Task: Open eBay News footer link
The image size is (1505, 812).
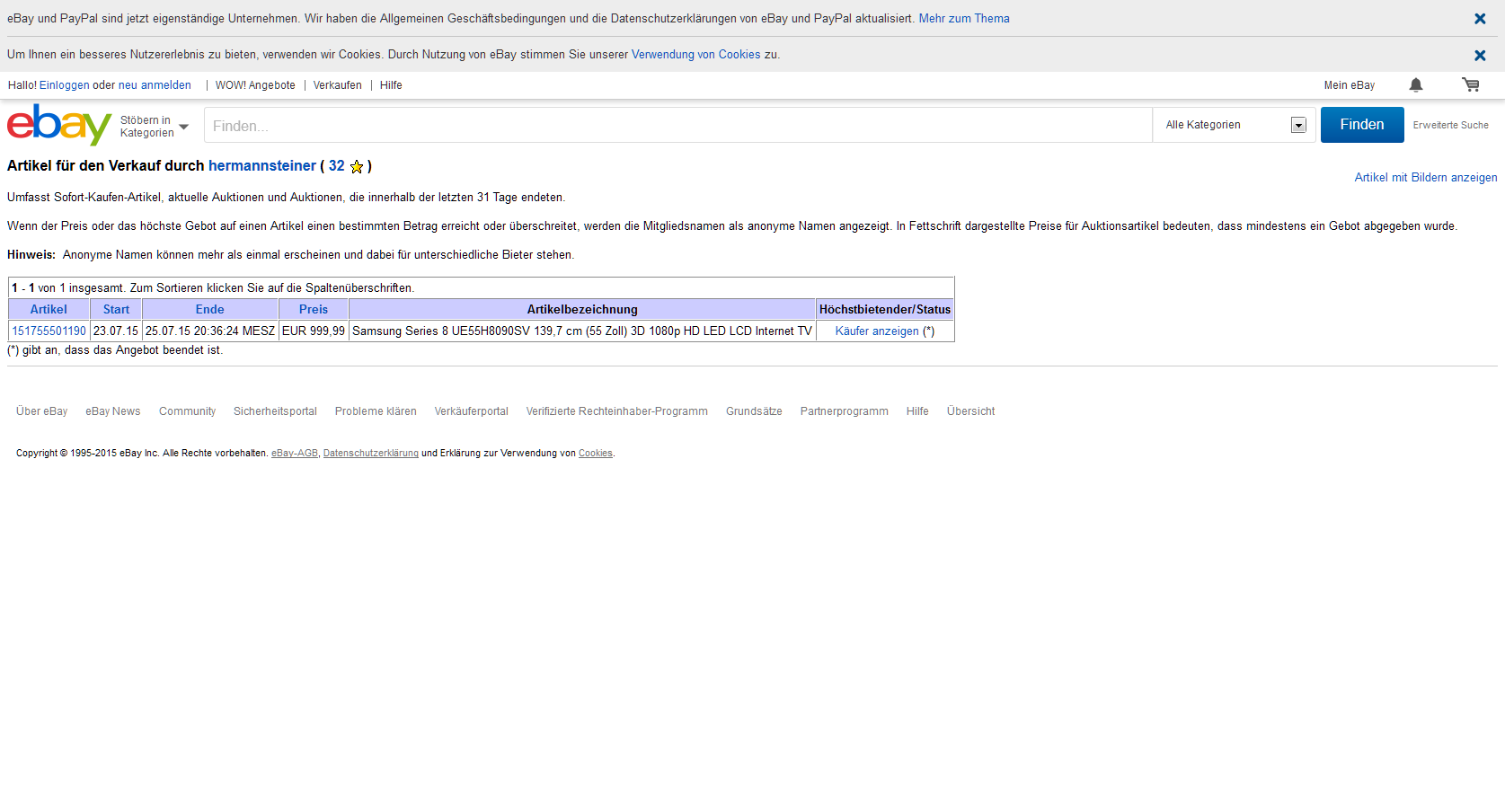Action: (x=113, y=411)
